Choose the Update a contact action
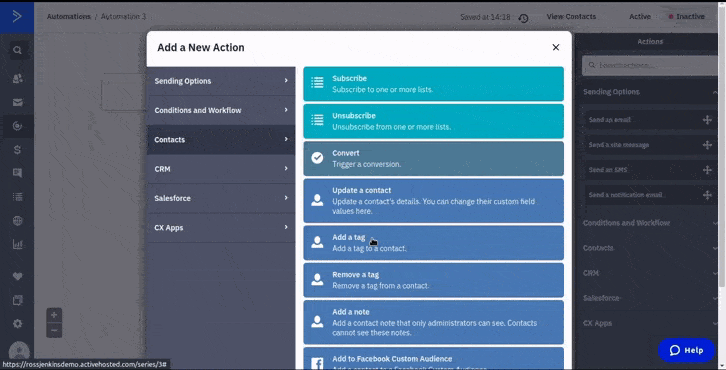726x370 pixels. pos(433,201)
